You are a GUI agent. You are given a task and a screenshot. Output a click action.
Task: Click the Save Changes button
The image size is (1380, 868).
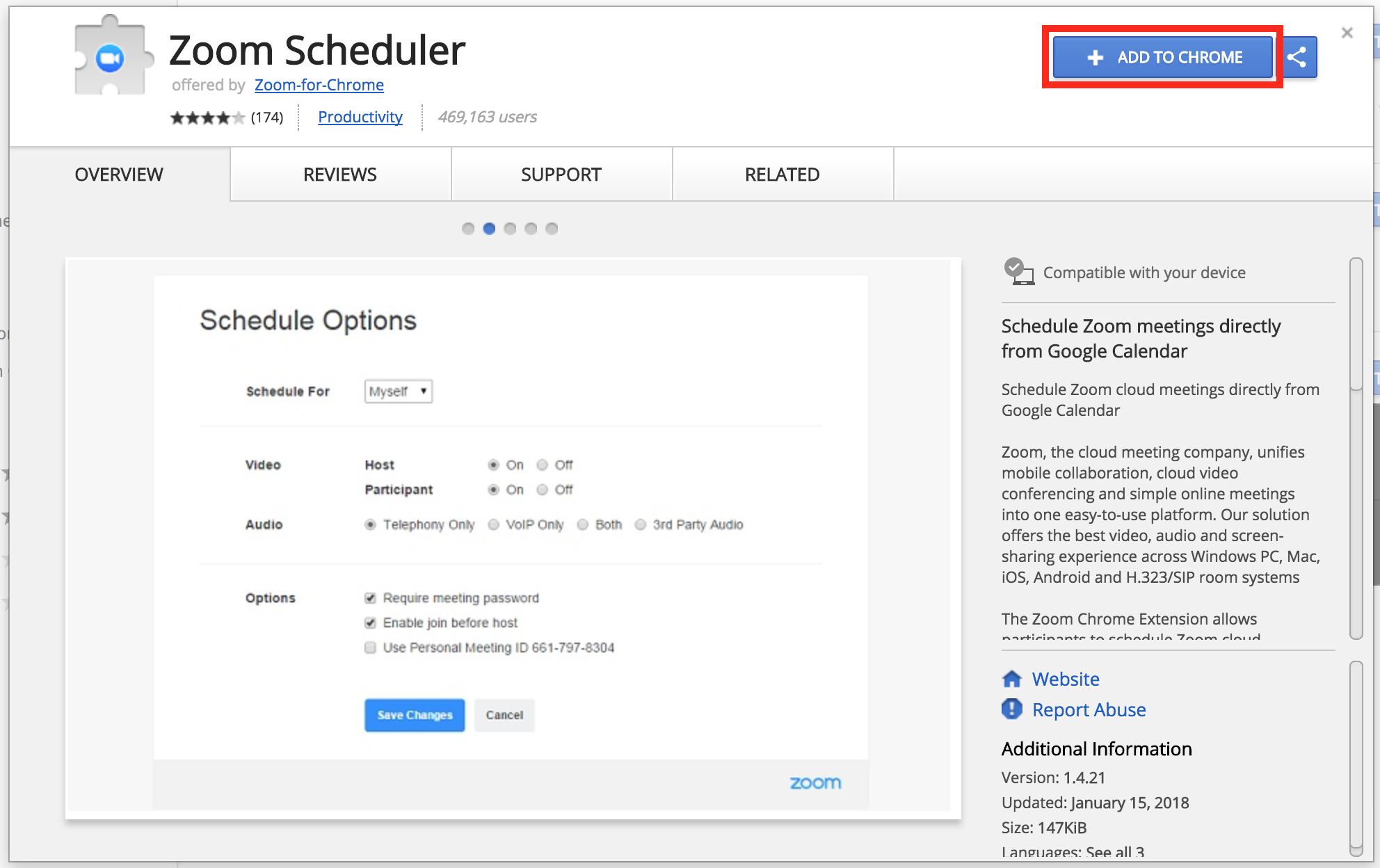click(415, 715)
